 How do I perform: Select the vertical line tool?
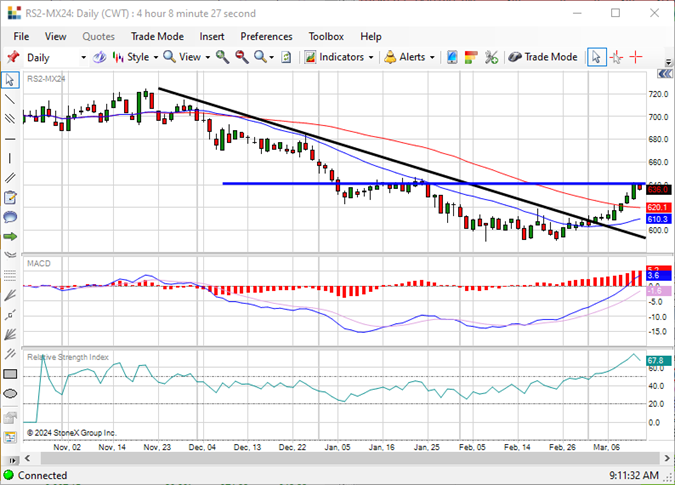(x=10, y=158)
